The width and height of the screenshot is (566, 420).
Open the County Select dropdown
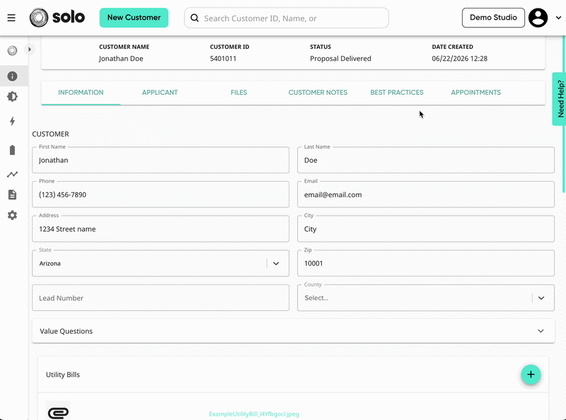point(426,298)
